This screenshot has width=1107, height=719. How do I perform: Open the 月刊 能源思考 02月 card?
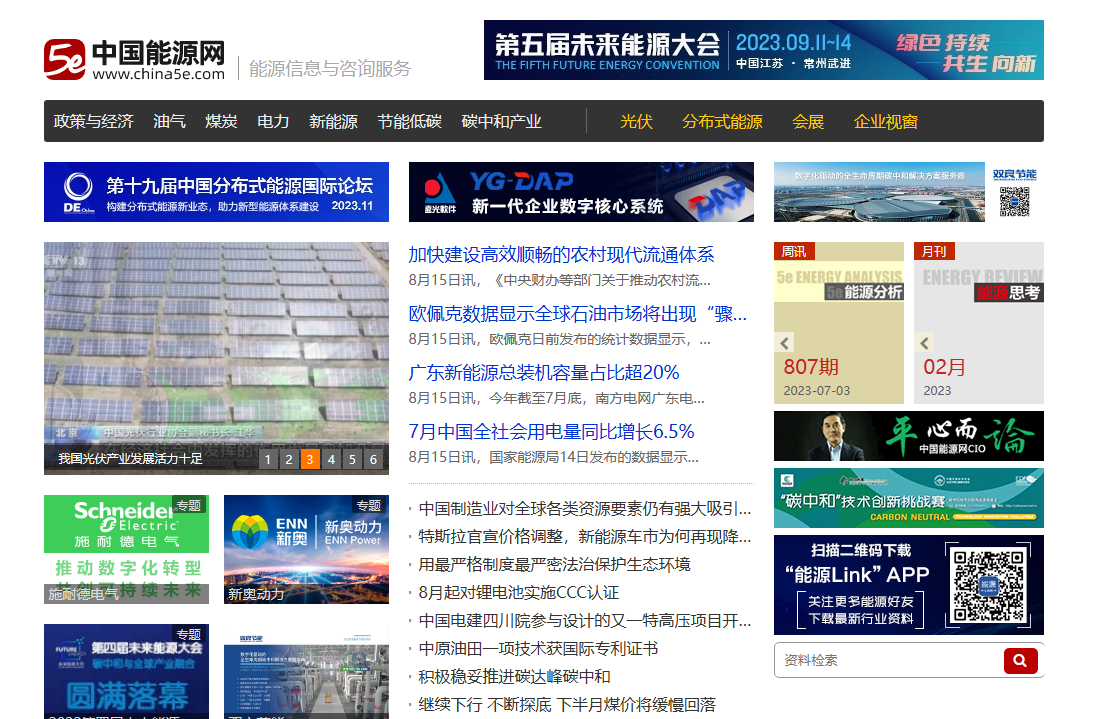pyautogui.click(x=979, y=323)
